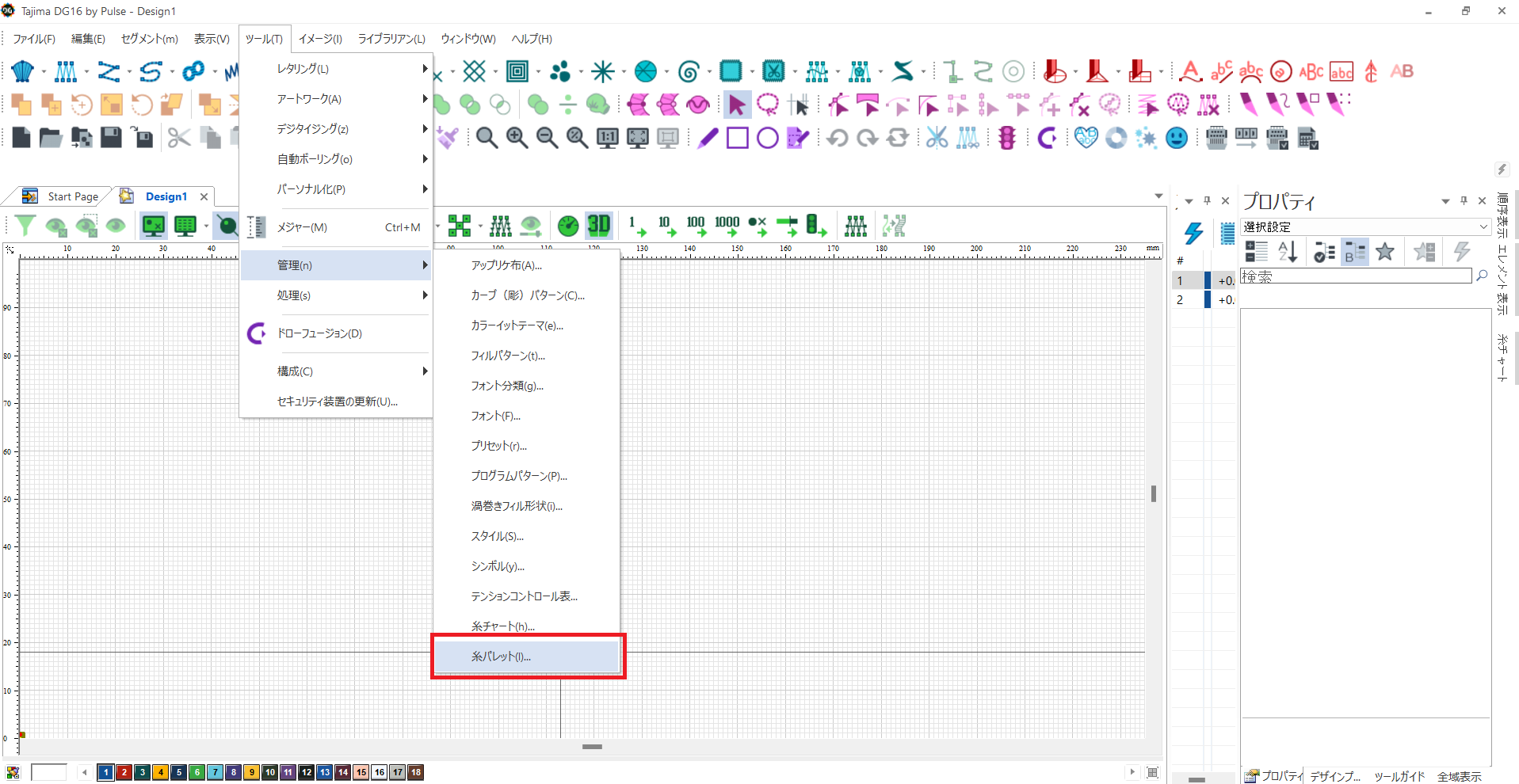Expand the レタリング(L) submenu
The height and width of the screenshot is (784, 1519).
click(336, 69)
